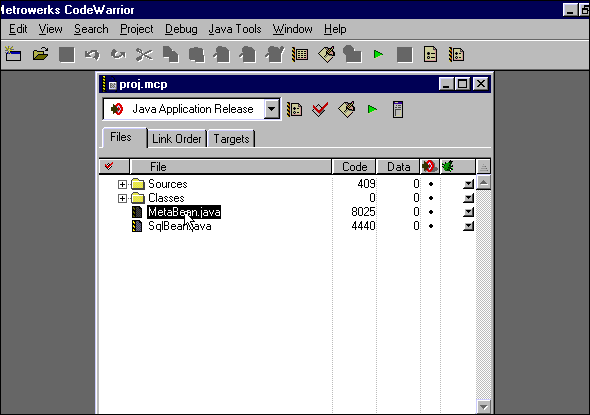Click the file list scrollbar down arrow

click(484, 407)
